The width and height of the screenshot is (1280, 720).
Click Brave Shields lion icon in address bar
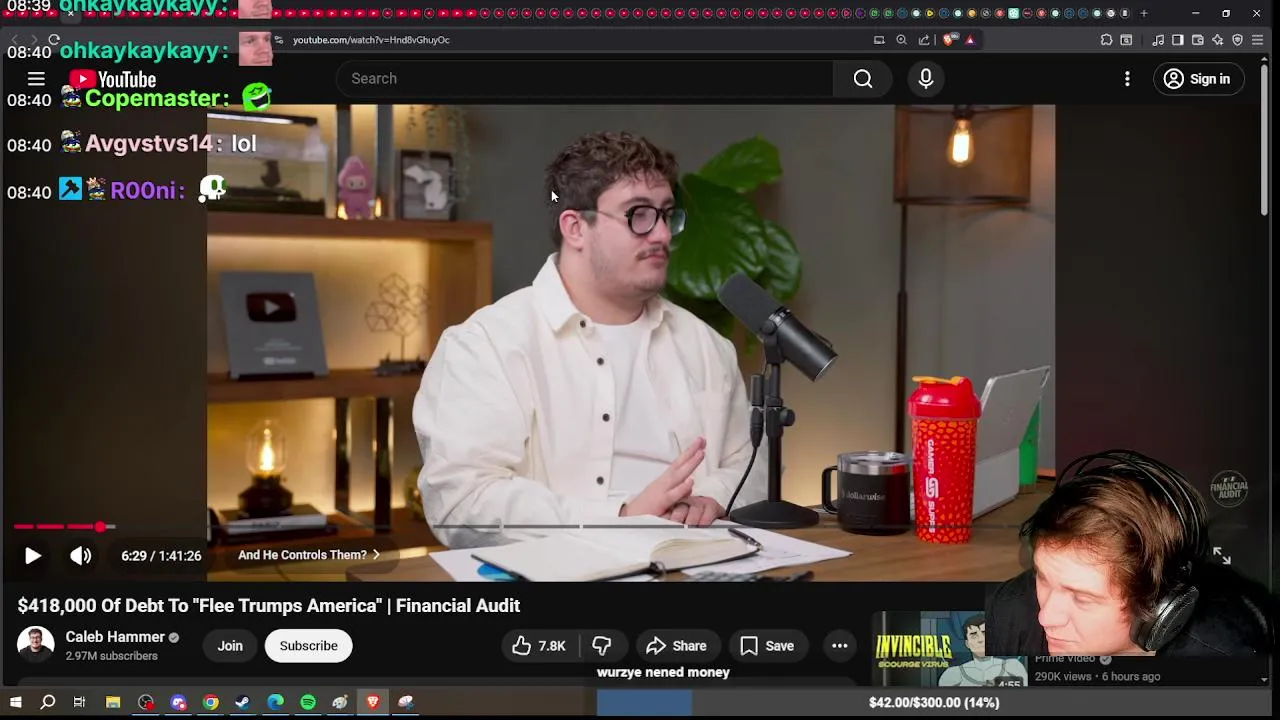[949, 40]
